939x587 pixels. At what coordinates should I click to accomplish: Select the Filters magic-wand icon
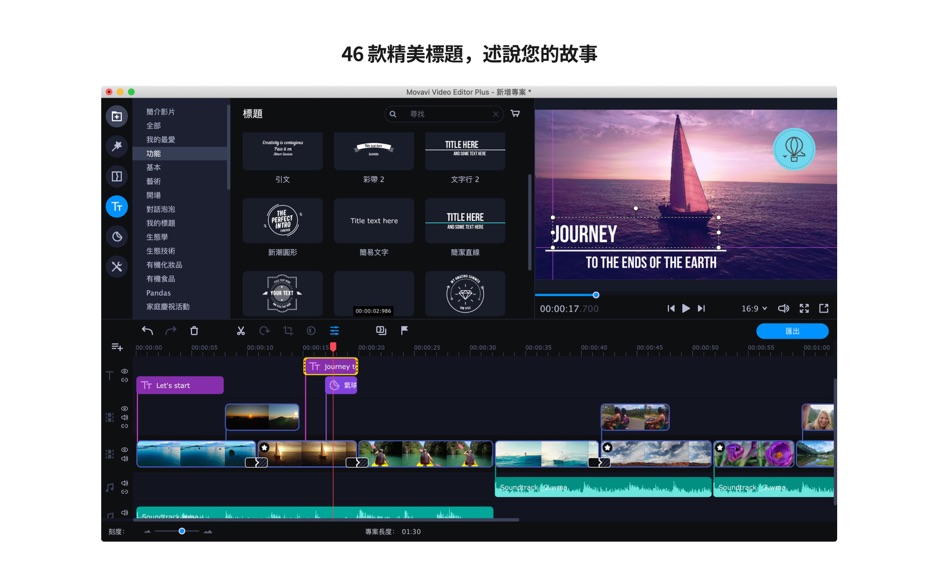click(x=116, y=146)
